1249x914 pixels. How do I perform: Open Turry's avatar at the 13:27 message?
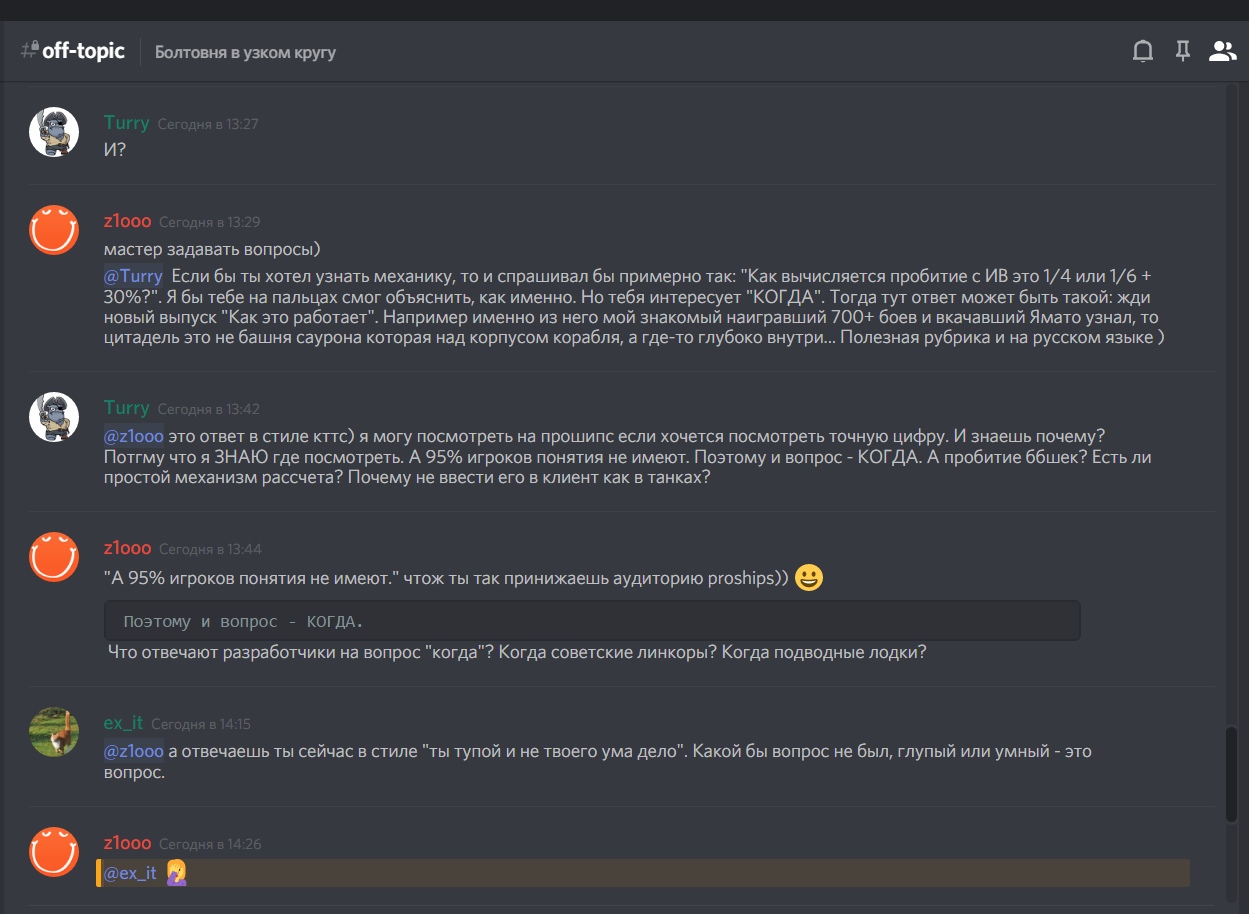(x=54, y=132)
